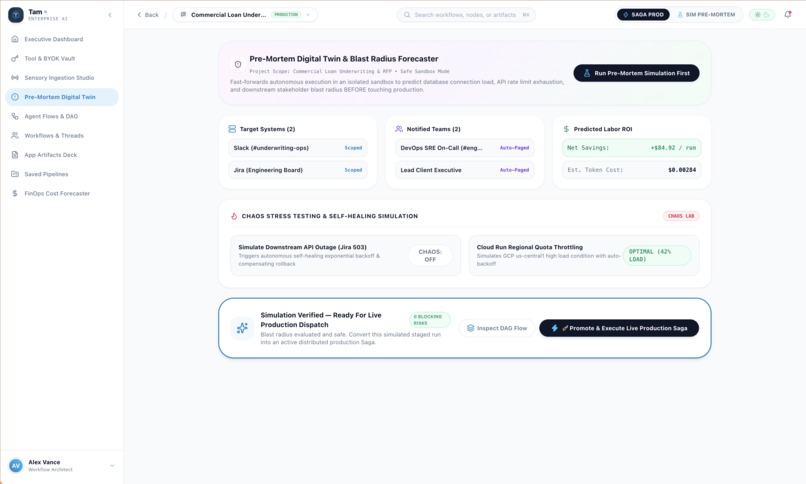Screen dimensions: 806x484
Task: Select the Slack (#underwriting-ops) row
Action: pos(298,148)
